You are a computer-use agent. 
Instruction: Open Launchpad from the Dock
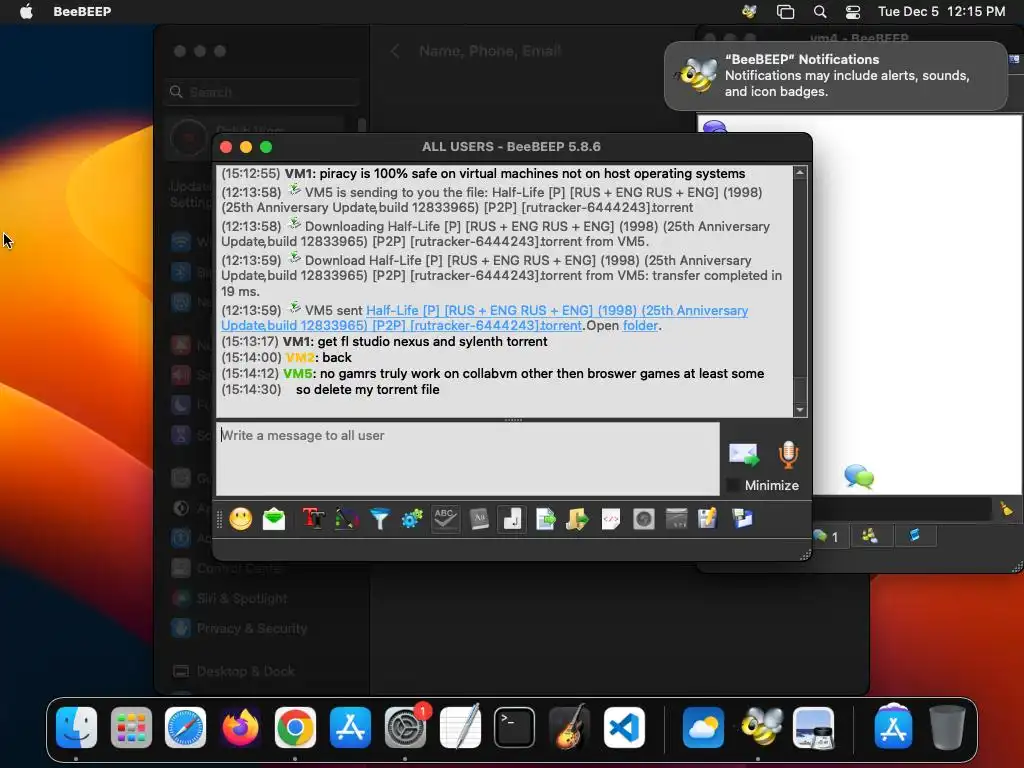tap(131, 728)
